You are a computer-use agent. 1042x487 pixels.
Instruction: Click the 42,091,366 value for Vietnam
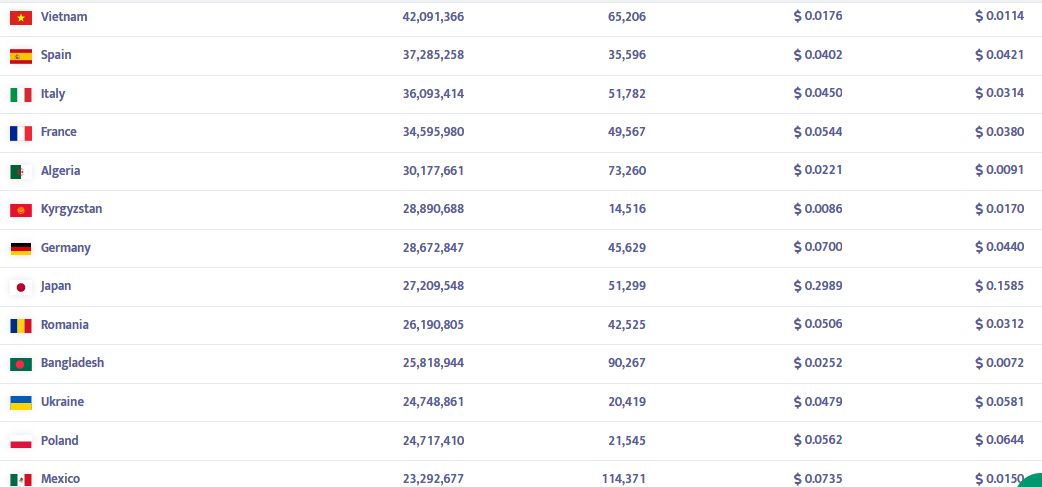[433, 17]
